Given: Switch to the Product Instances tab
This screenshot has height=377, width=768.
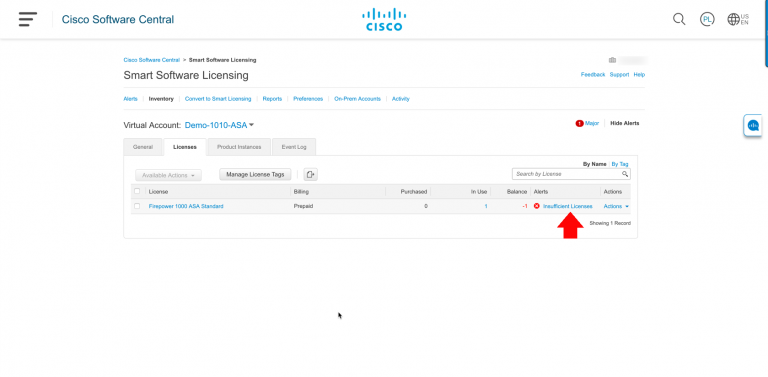Looking at the screenshot, I should 239,147.
